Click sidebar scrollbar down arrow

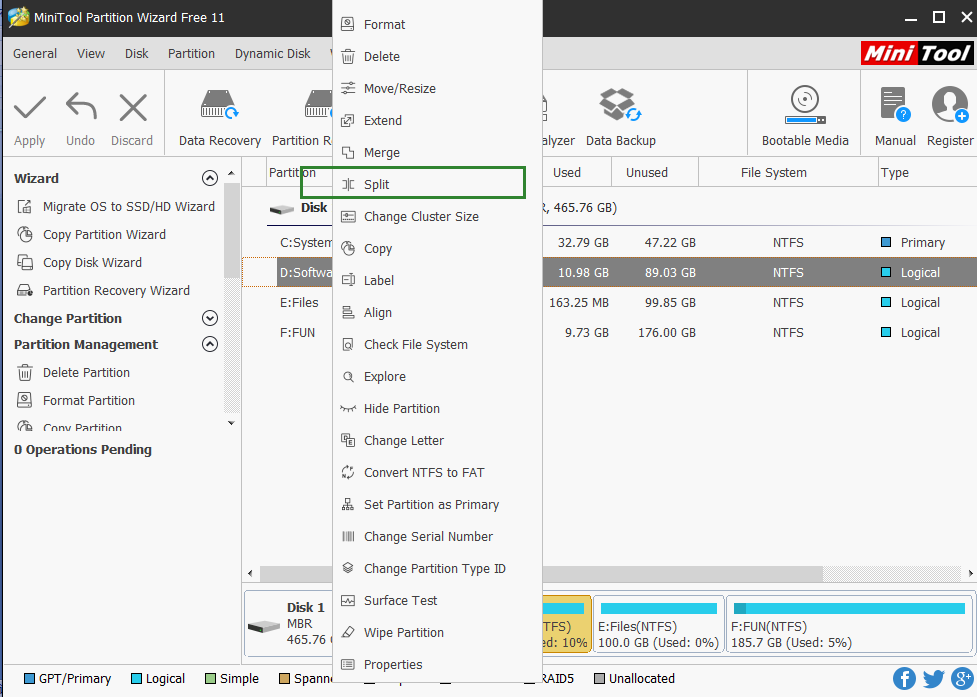[231, 423]
